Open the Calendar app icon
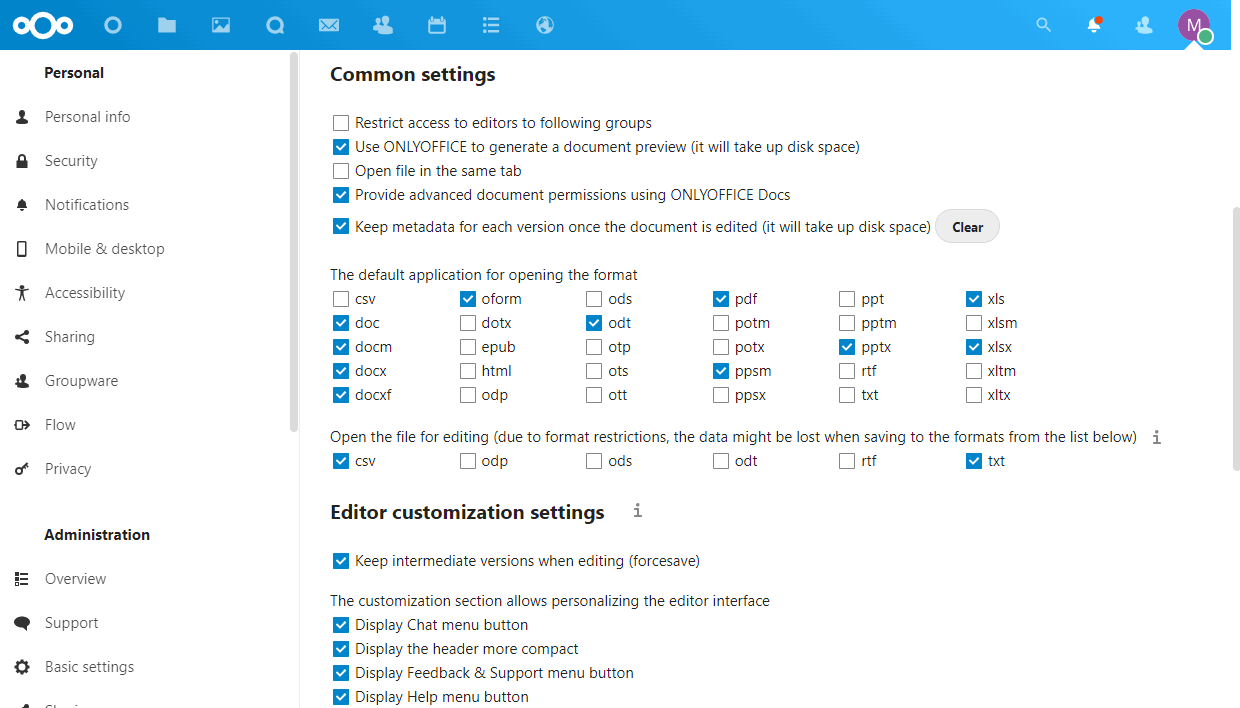Screen dimensions: 1240x708 point(437,25)
